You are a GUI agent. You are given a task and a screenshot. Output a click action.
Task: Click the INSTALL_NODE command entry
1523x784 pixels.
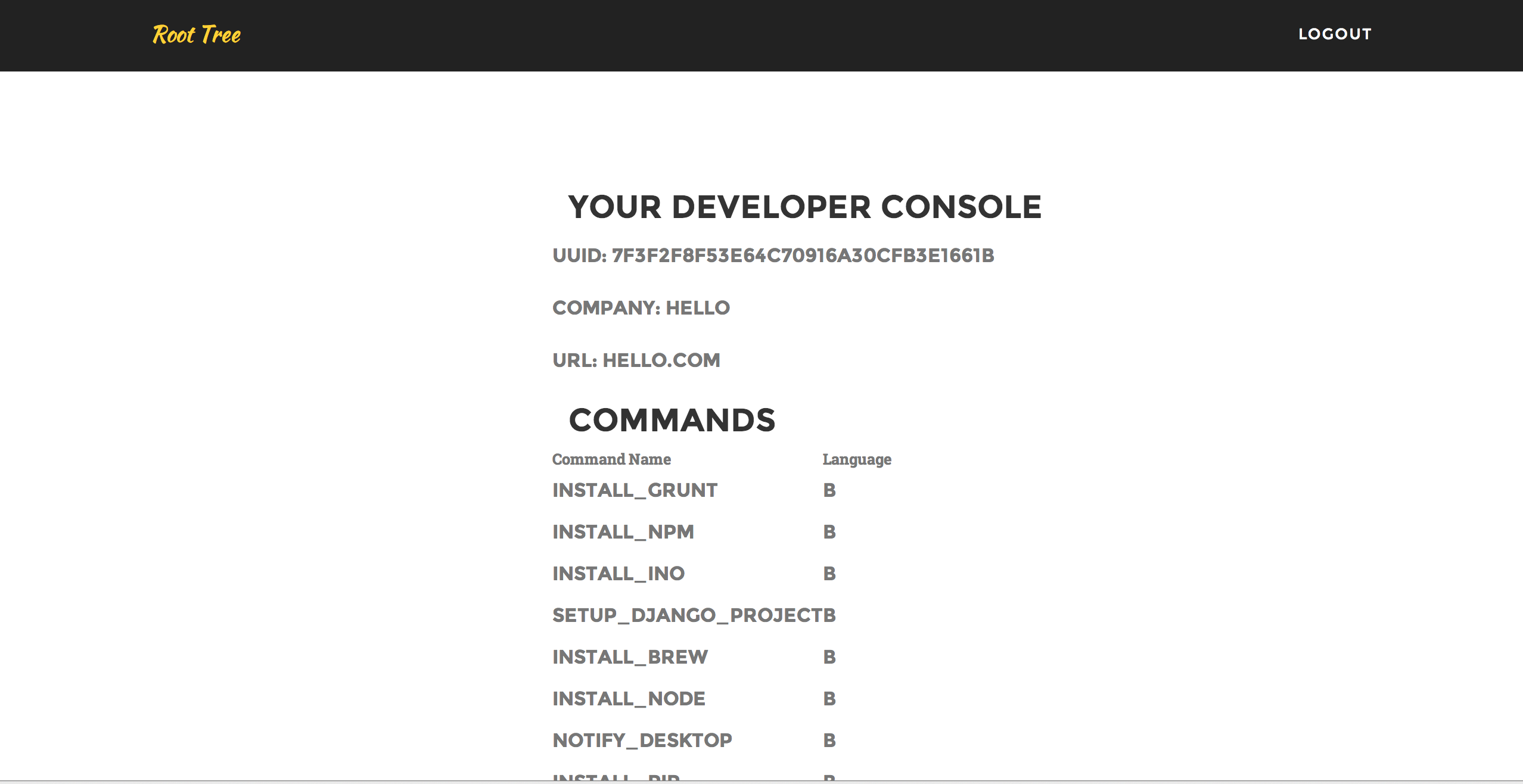[x=629, y=699]
